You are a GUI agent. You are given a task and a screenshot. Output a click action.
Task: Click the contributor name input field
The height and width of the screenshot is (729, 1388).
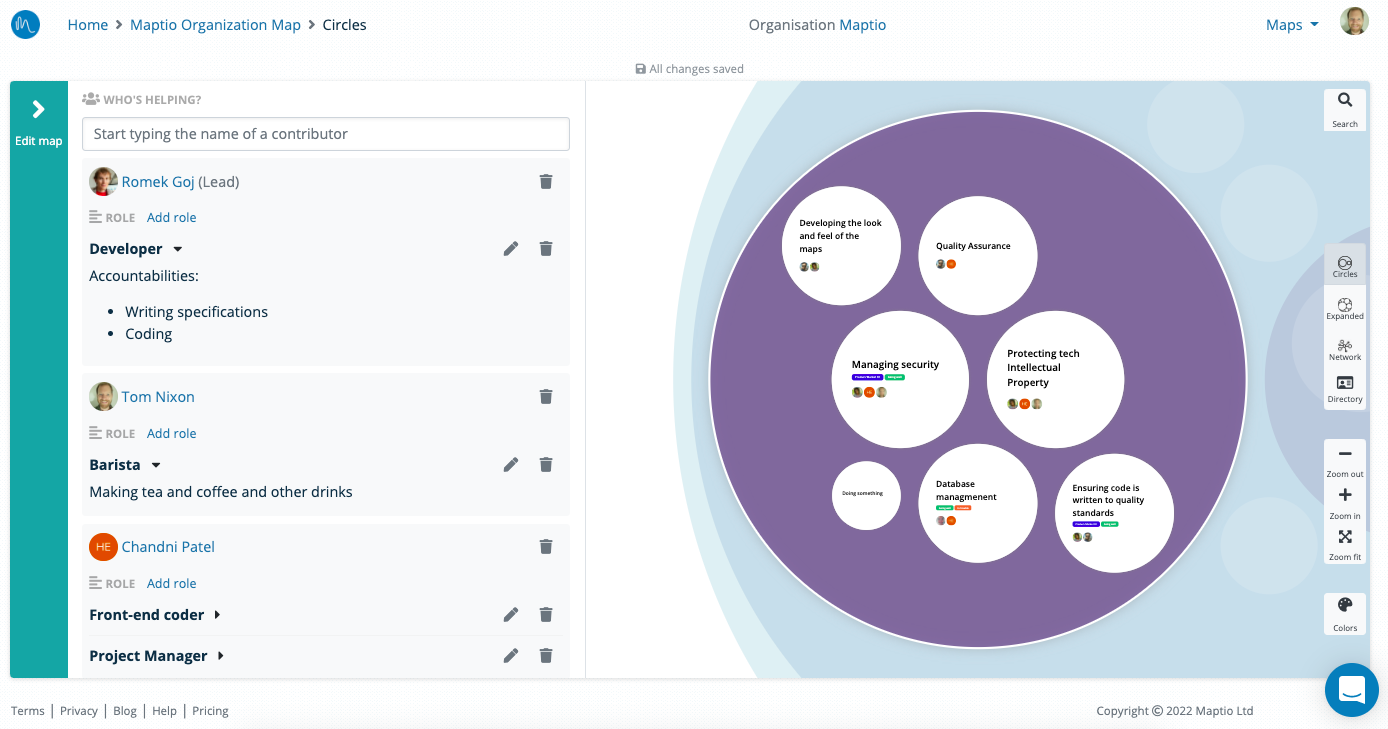(x=325, y=133)
